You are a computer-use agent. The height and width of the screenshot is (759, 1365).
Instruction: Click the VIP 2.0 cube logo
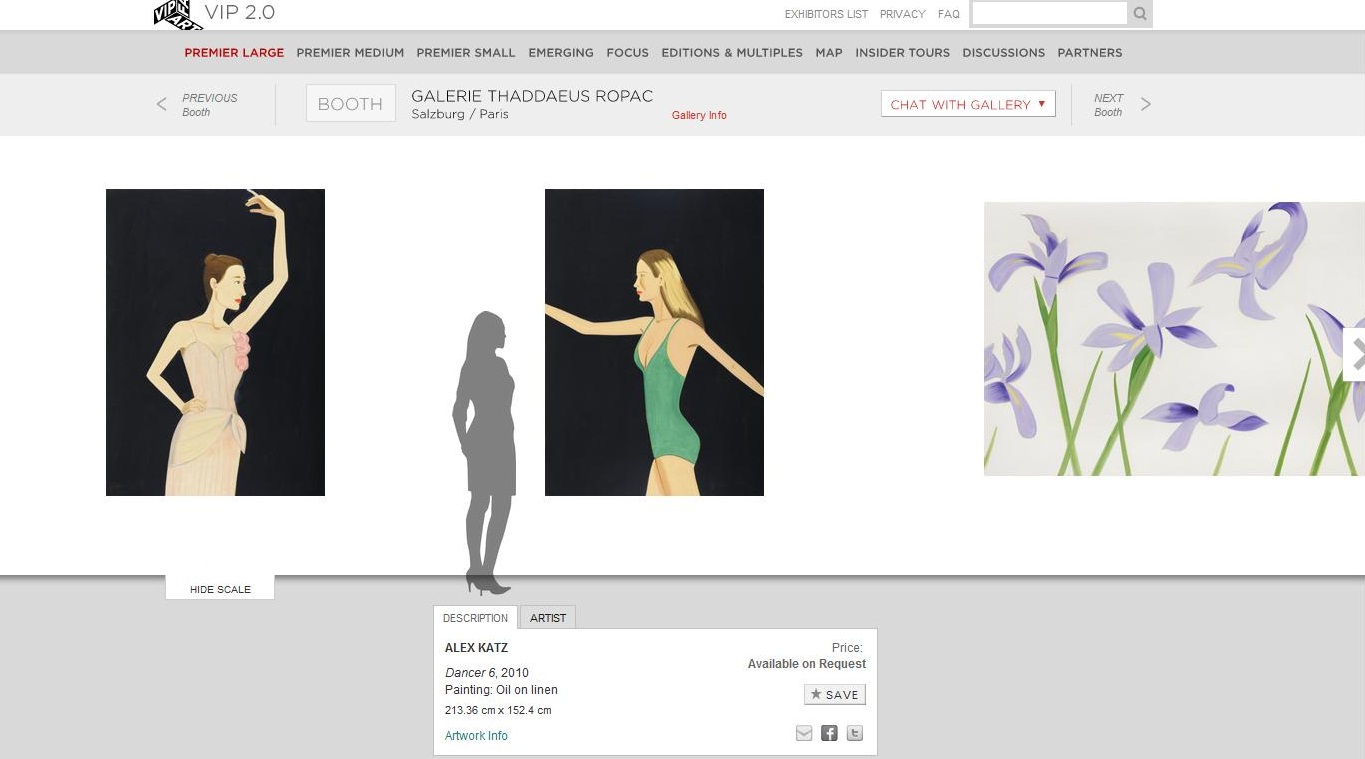click(177, 14)
